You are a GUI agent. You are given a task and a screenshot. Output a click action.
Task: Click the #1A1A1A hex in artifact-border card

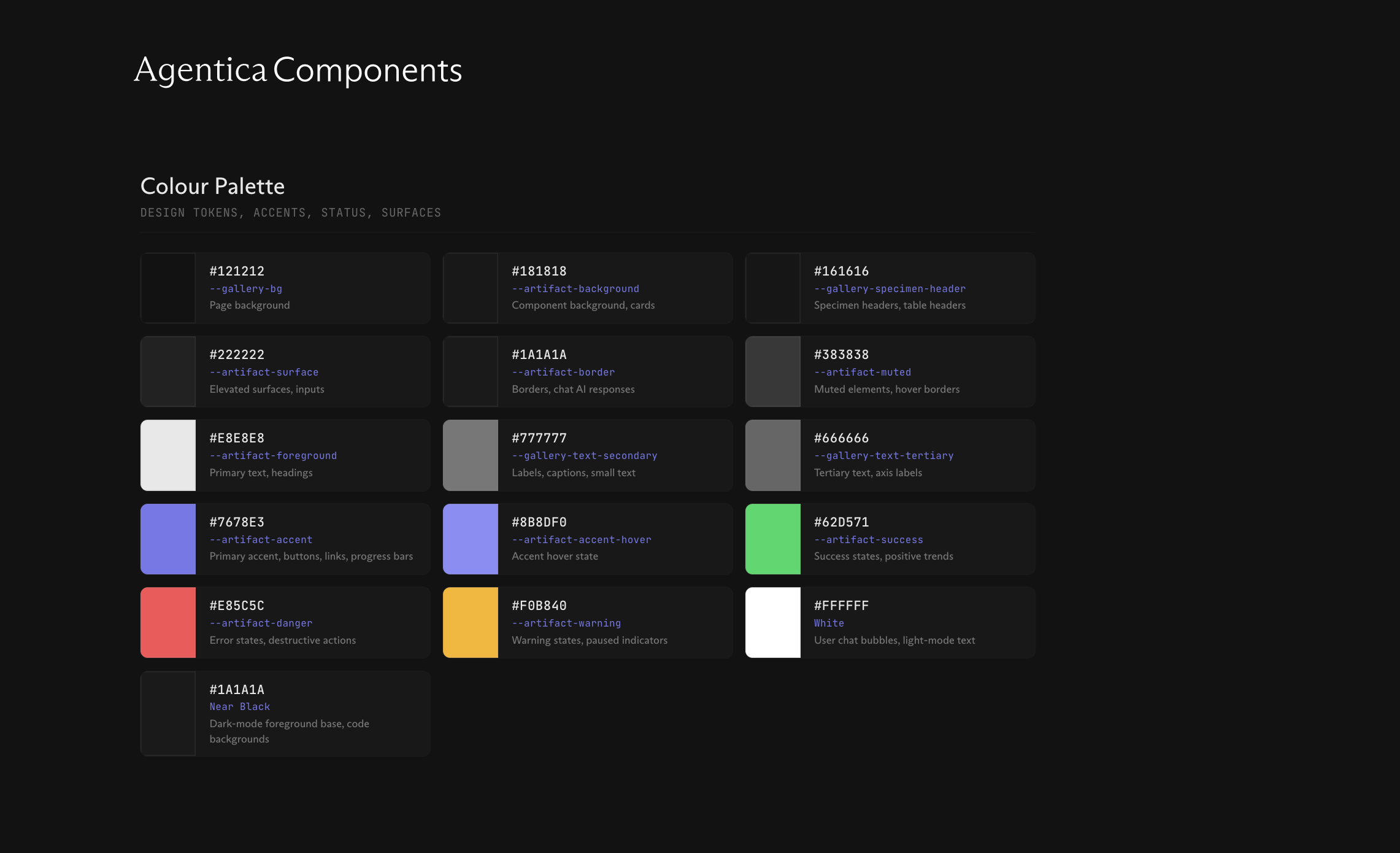(x=539, y=355)
